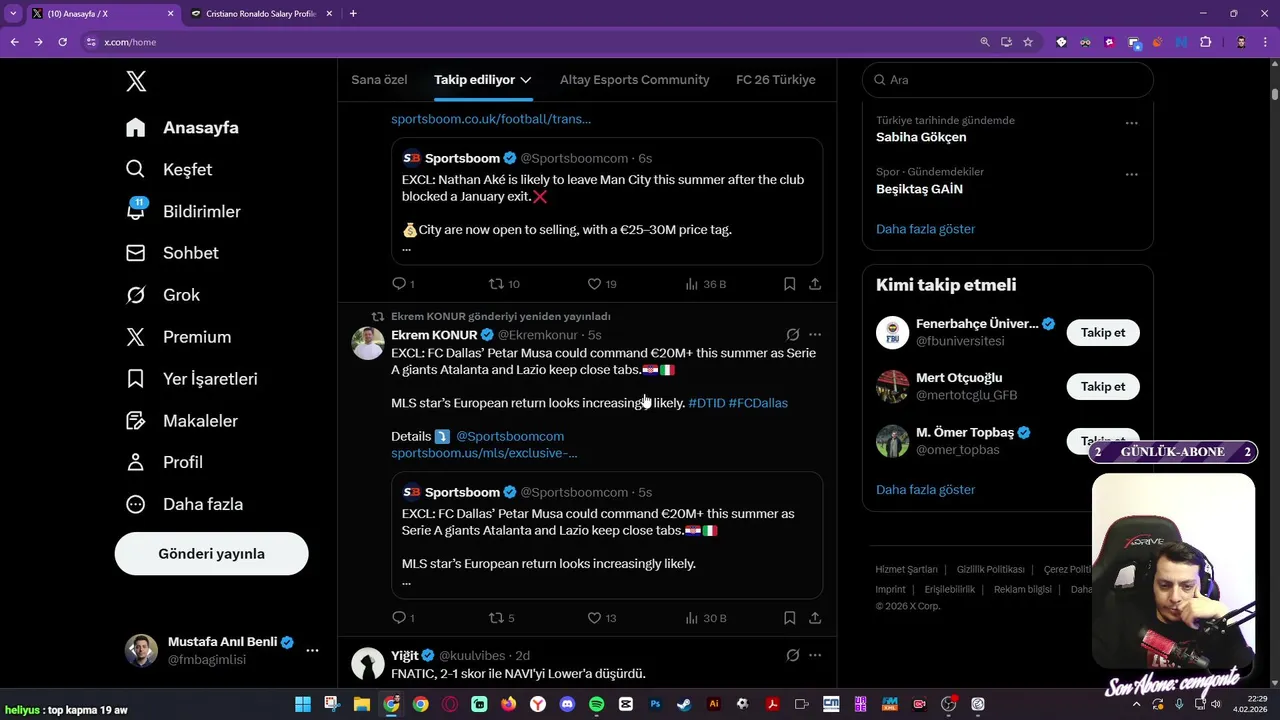
Task: Expand the Takip ediliyor dropdown chevron
Action: tap(526, 80)
